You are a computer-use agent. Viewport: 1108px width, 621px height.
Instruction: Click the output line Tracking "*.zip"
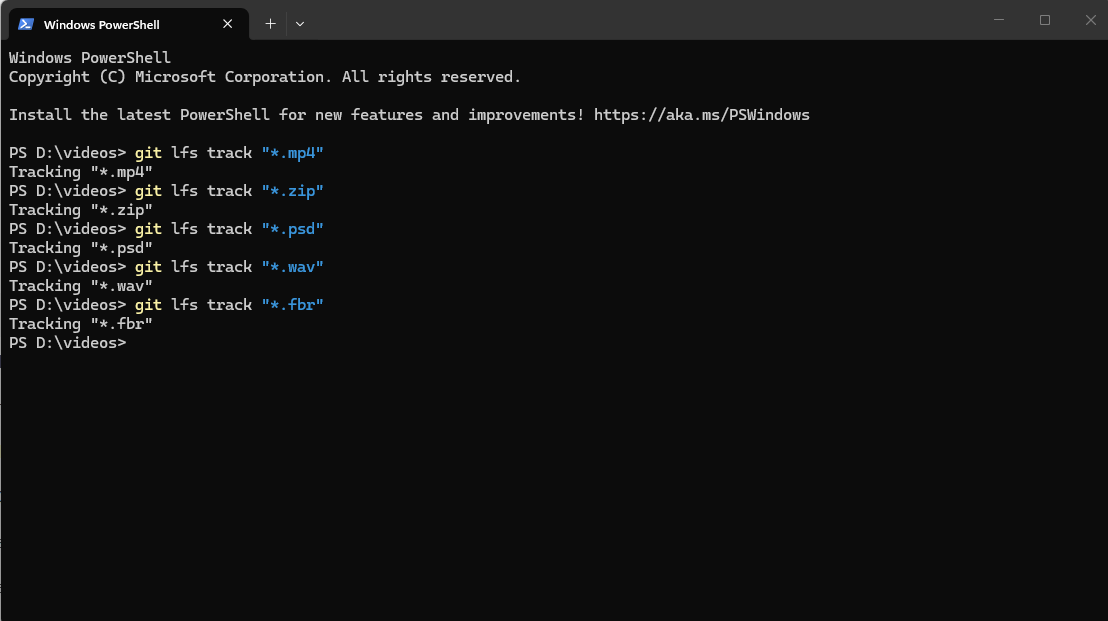(x=81, y=211)
